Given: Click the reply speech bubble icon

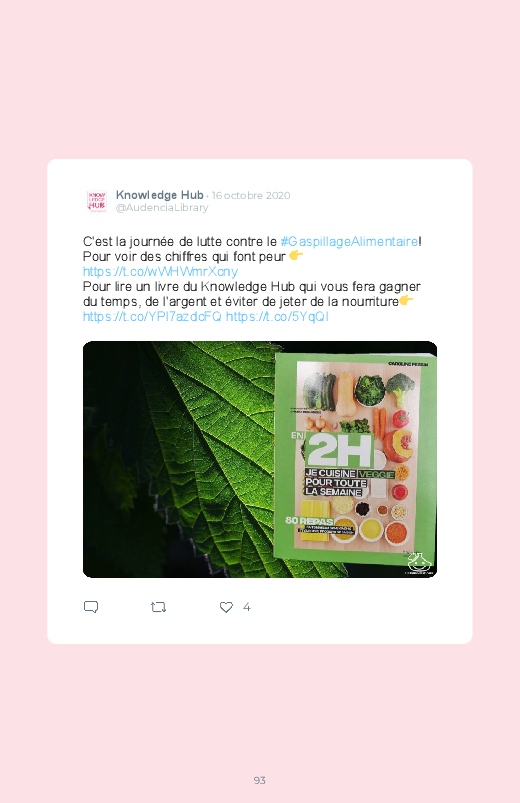Looking at the screenshot, I should point(91,607).
